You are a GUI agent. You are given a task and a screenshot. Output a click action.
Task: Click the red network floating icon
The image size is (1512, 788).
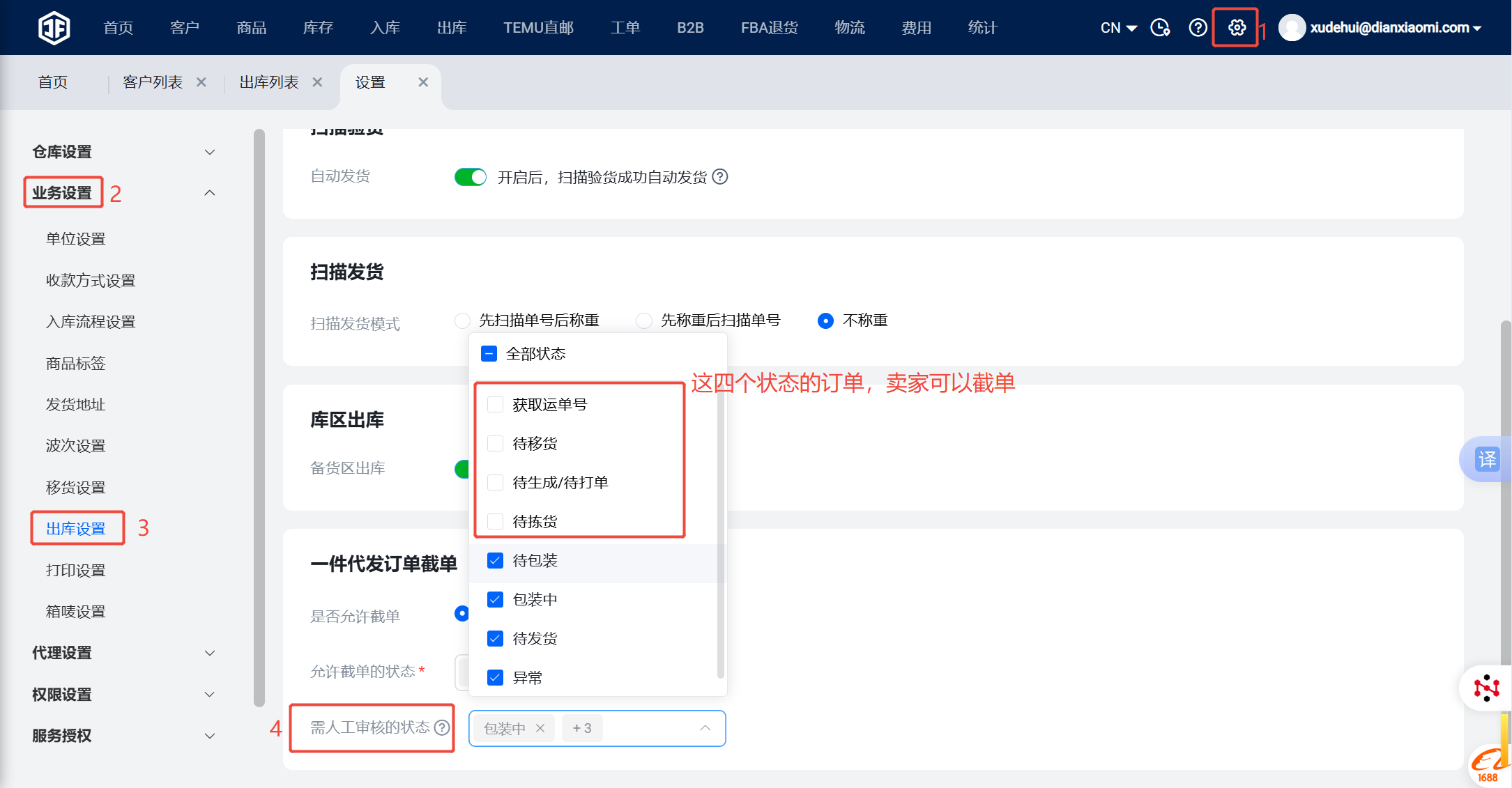[1486, 688]
